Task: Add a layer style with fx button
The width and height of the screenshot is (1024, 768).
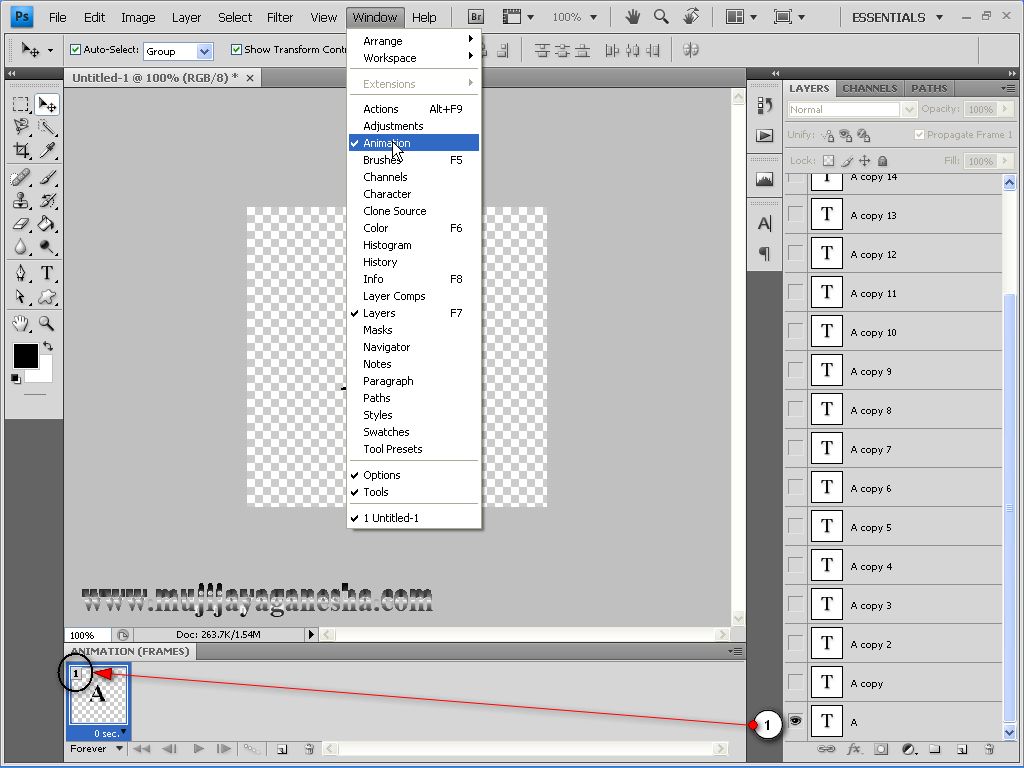Action: click(854, 749)
